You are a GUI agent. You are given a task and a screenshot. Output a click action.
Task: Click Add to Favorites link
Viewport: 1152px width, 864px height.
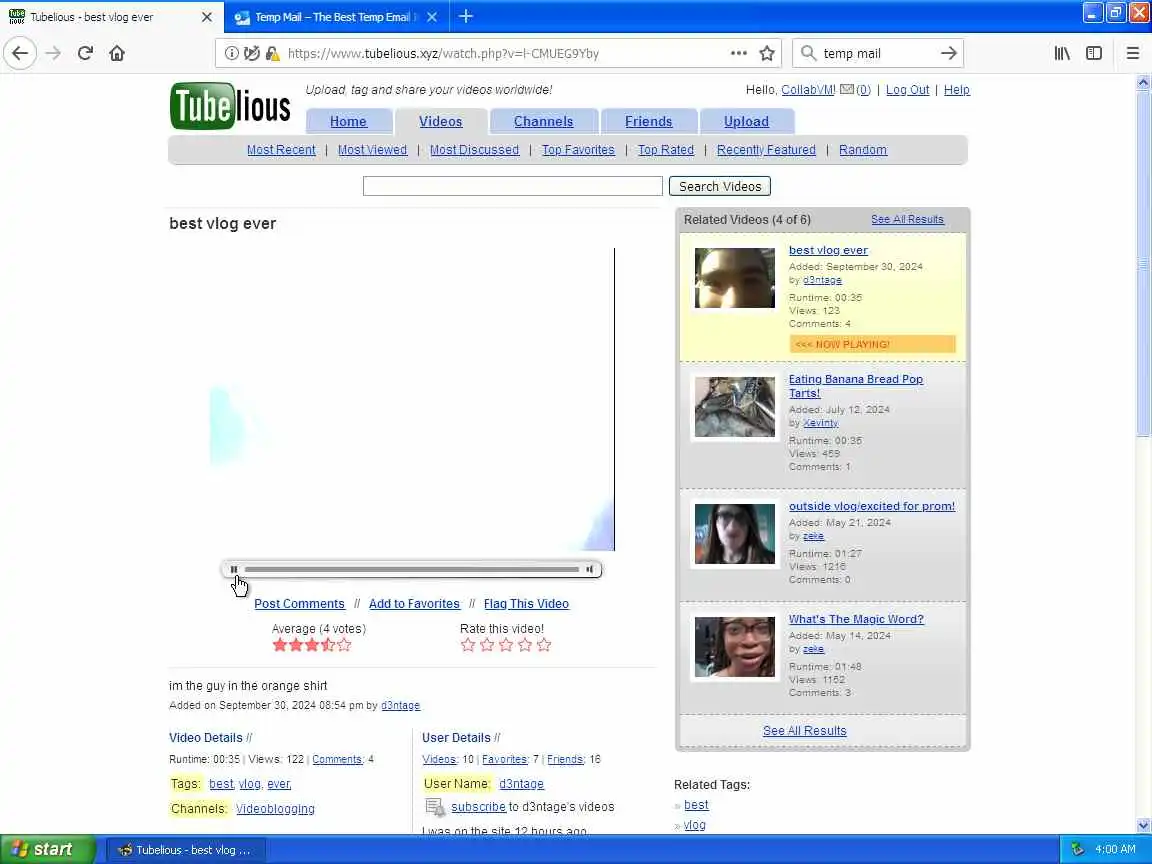[414, 604]
